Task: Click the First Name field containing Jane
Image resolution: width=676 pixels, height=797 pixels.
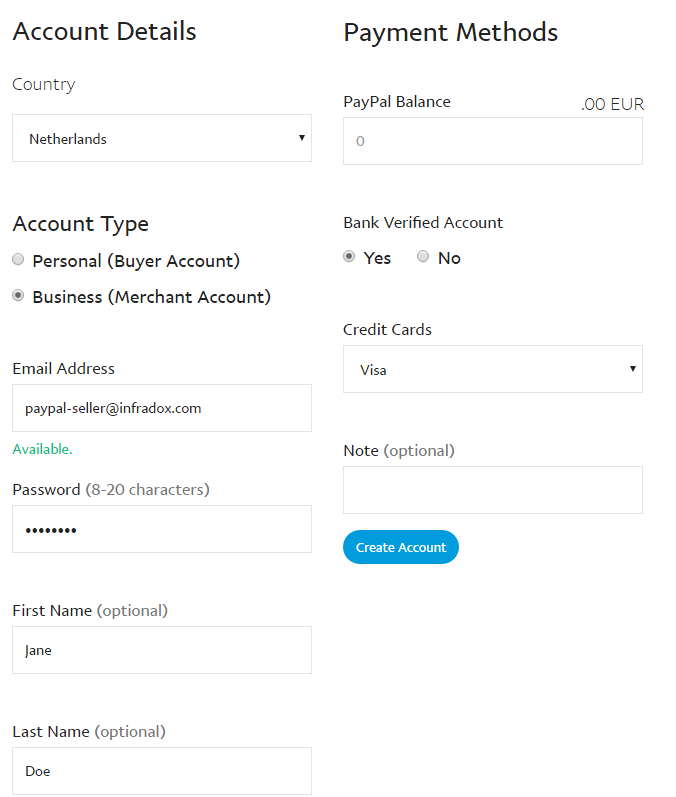Action: click(x=162, y=650)
